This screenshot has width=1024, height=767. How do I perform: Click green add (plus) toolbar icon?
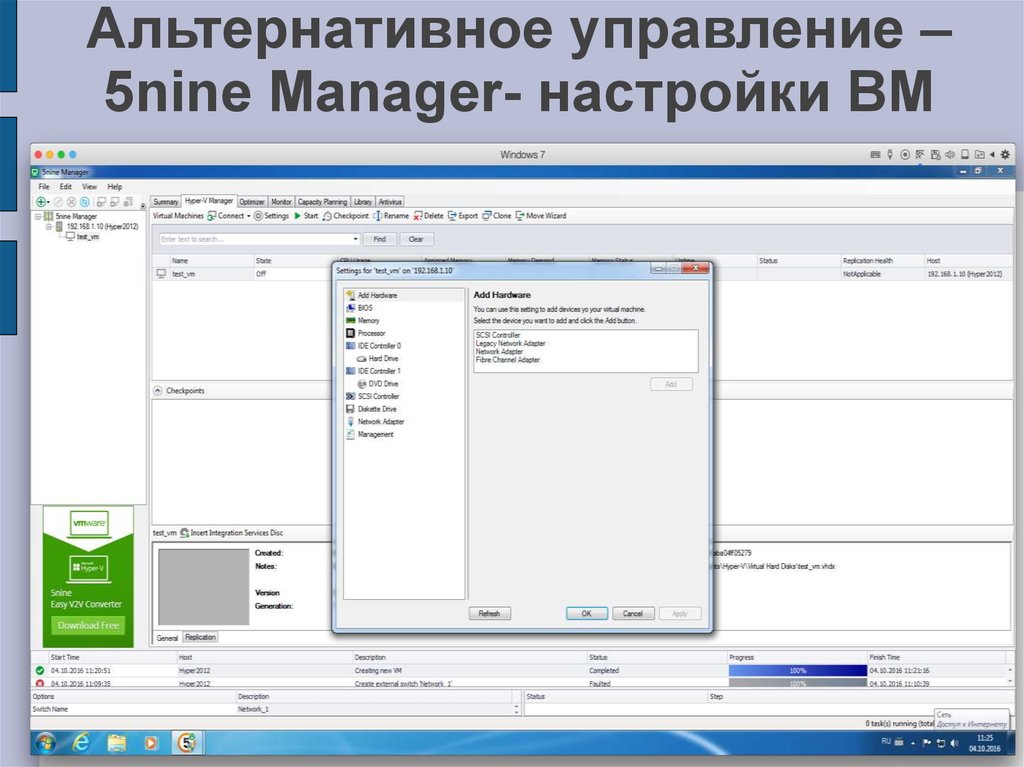(41, 202)
